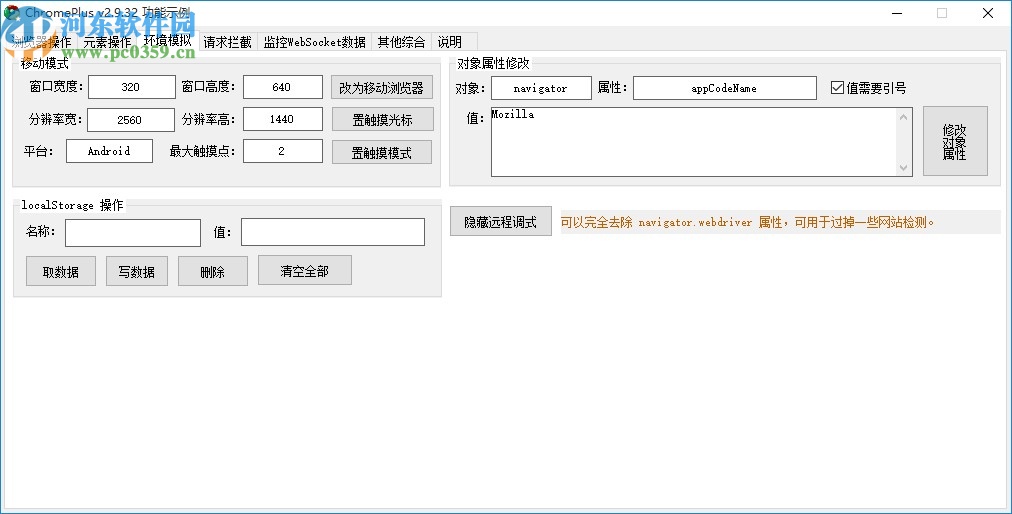Click the up arrow of value scrollbar
This screenshot has height=514, width=1012.
904,117
